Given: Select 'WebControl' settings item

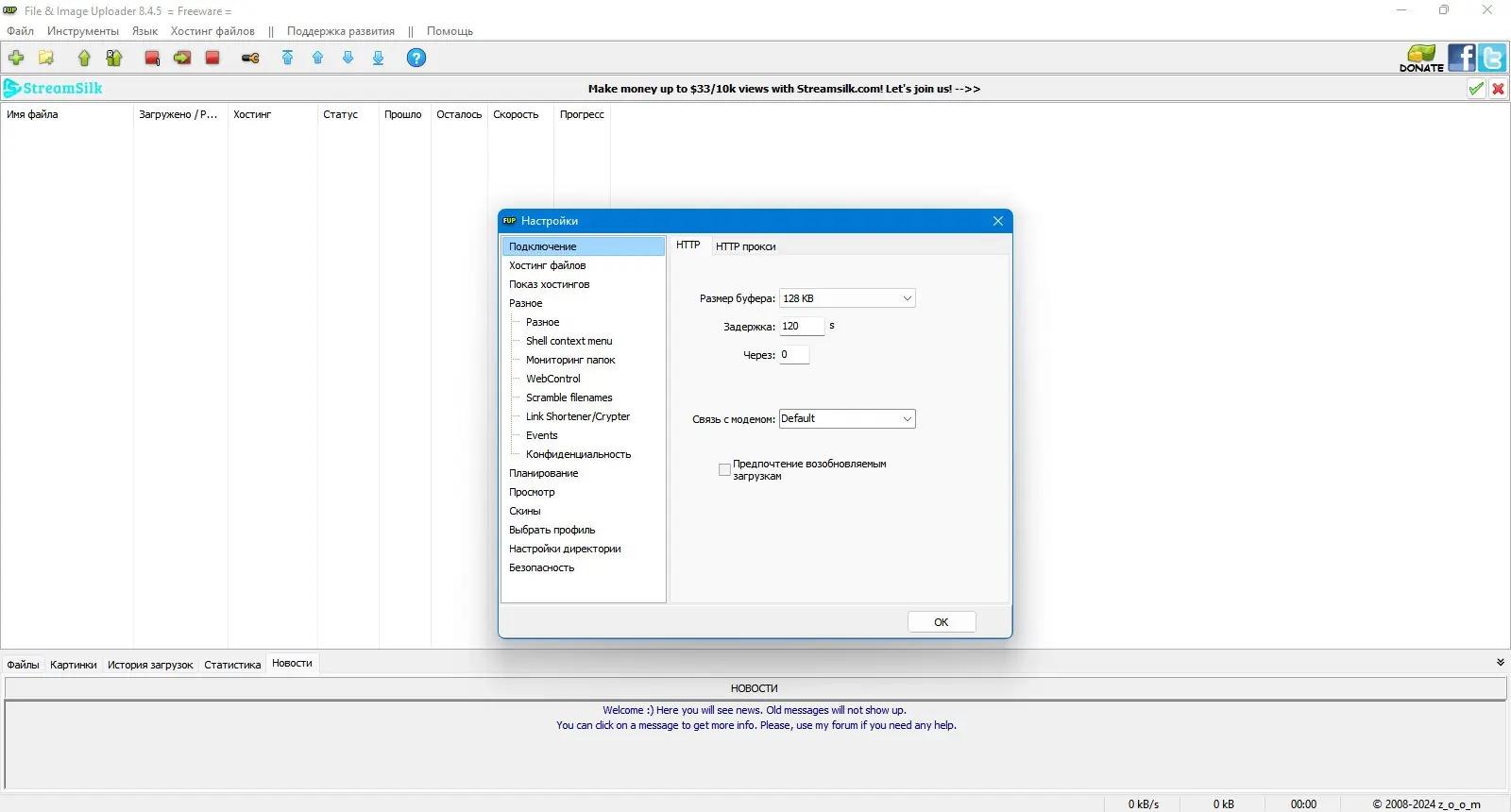Looking at the screenshot, I should tap(553, 379).
